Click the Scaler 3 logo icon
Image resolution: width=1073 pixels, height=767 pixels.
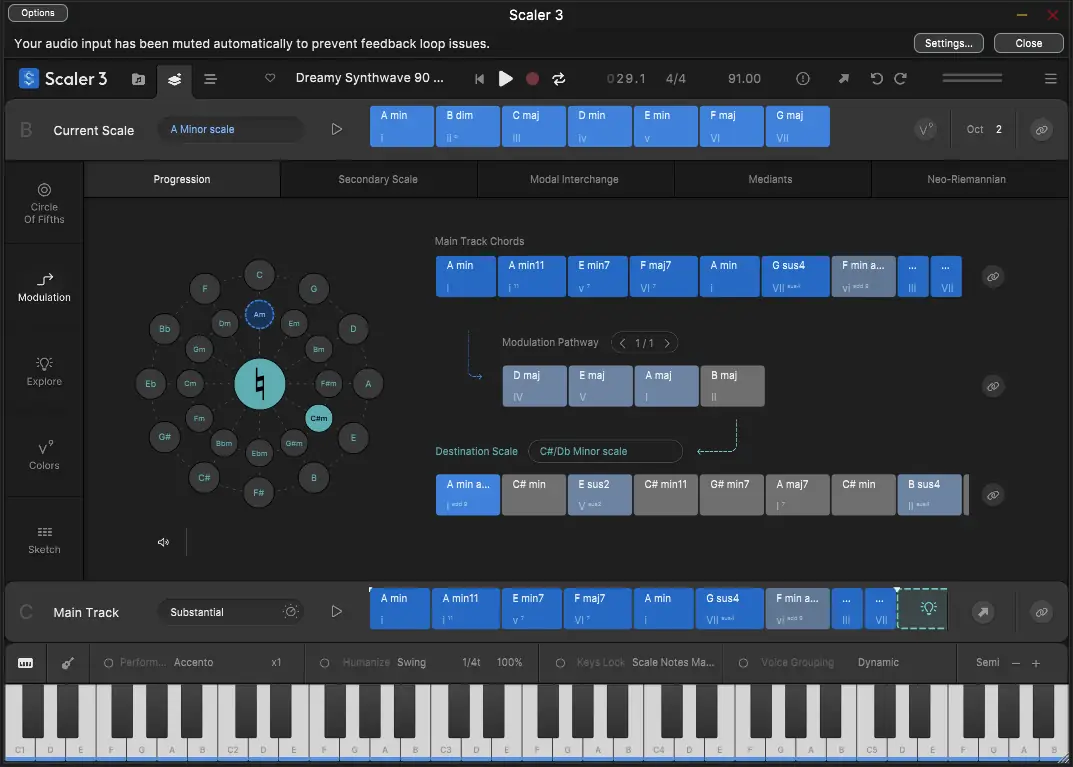[28, 79]
